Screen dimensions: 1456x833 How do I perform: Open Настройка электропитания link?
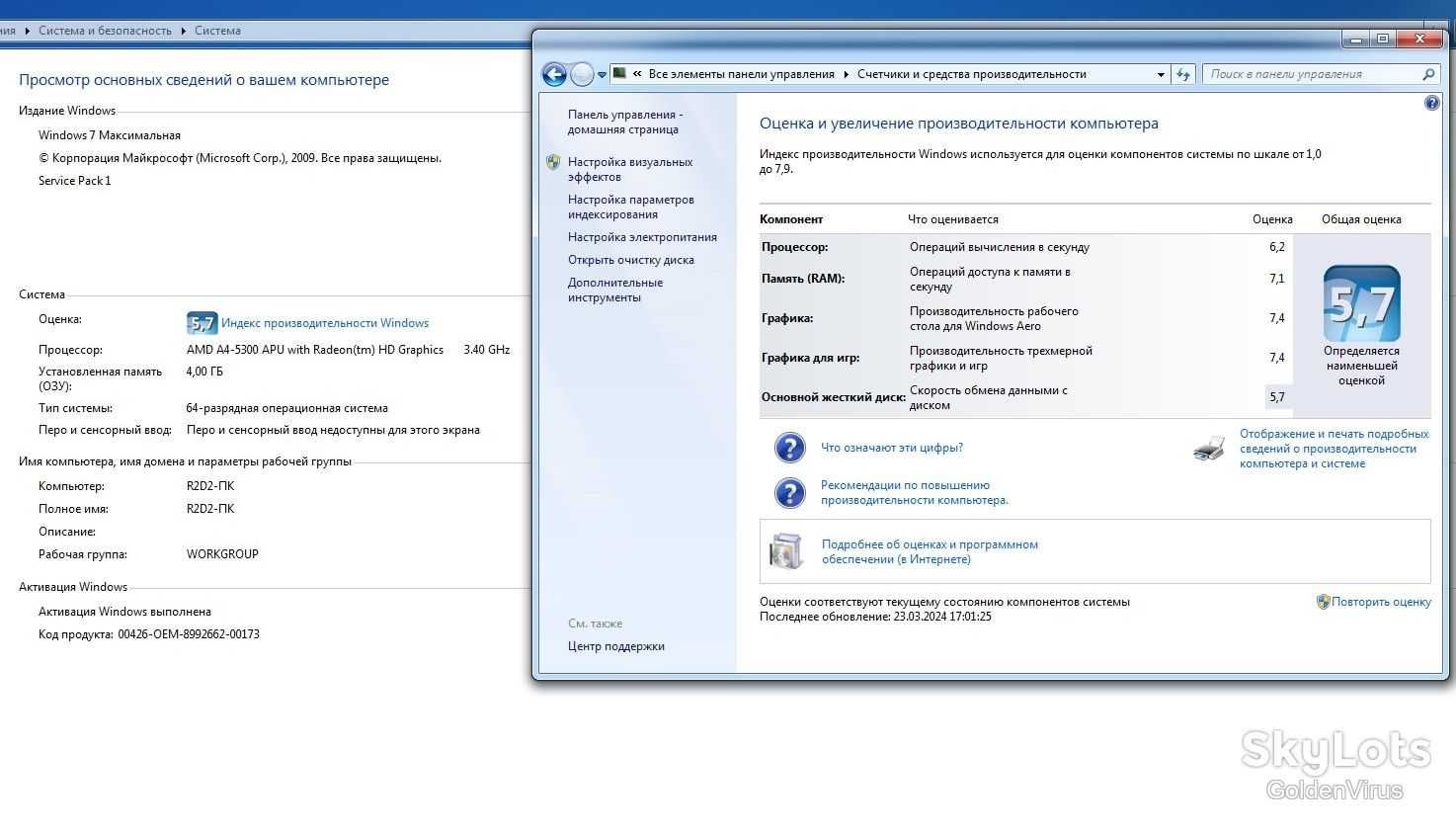642,237
